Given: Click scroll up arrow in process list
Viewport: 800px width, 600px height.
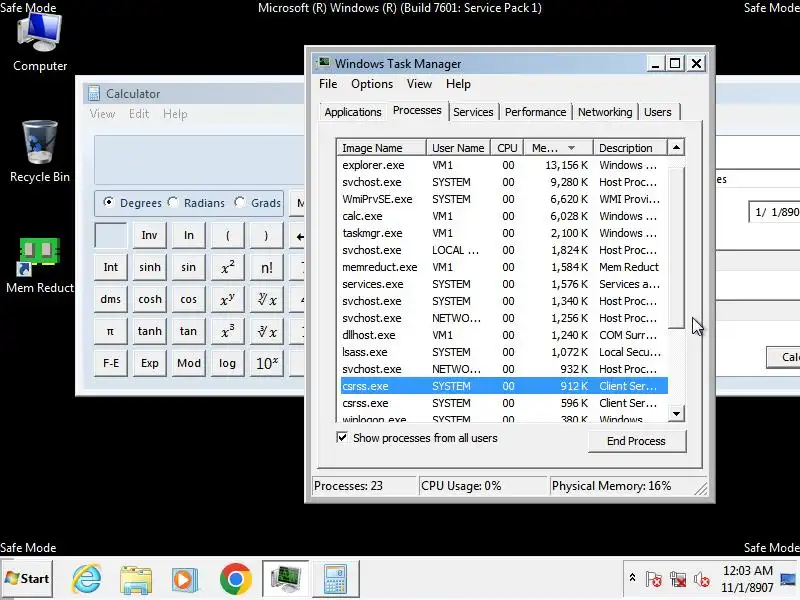Looking at the screenshot, I should click(676, 147).
